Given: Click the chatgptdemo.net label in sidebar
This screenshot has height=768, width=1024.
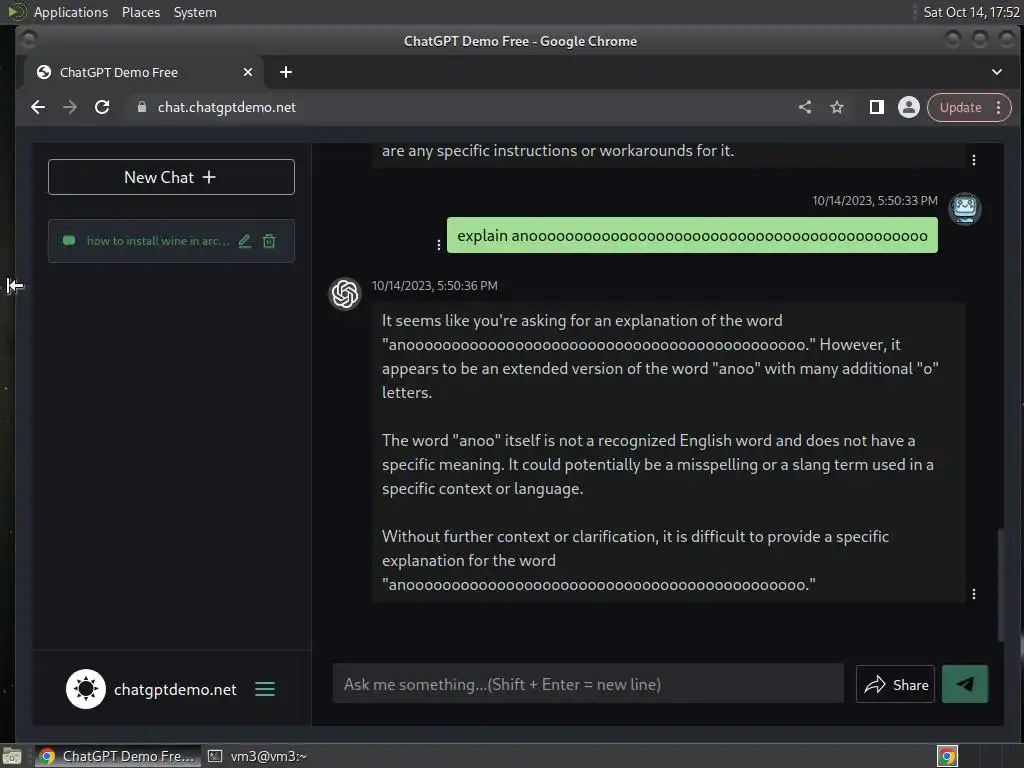Looking at the screenshot, I should tap(175, 689).
